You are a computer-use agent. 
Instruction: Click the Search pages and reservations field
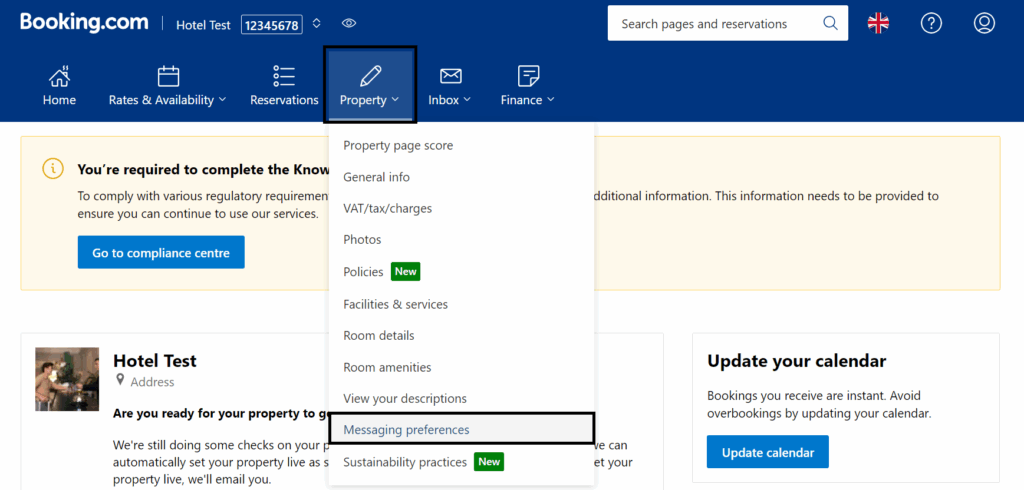pyautogui.click(x=728, y=24)
